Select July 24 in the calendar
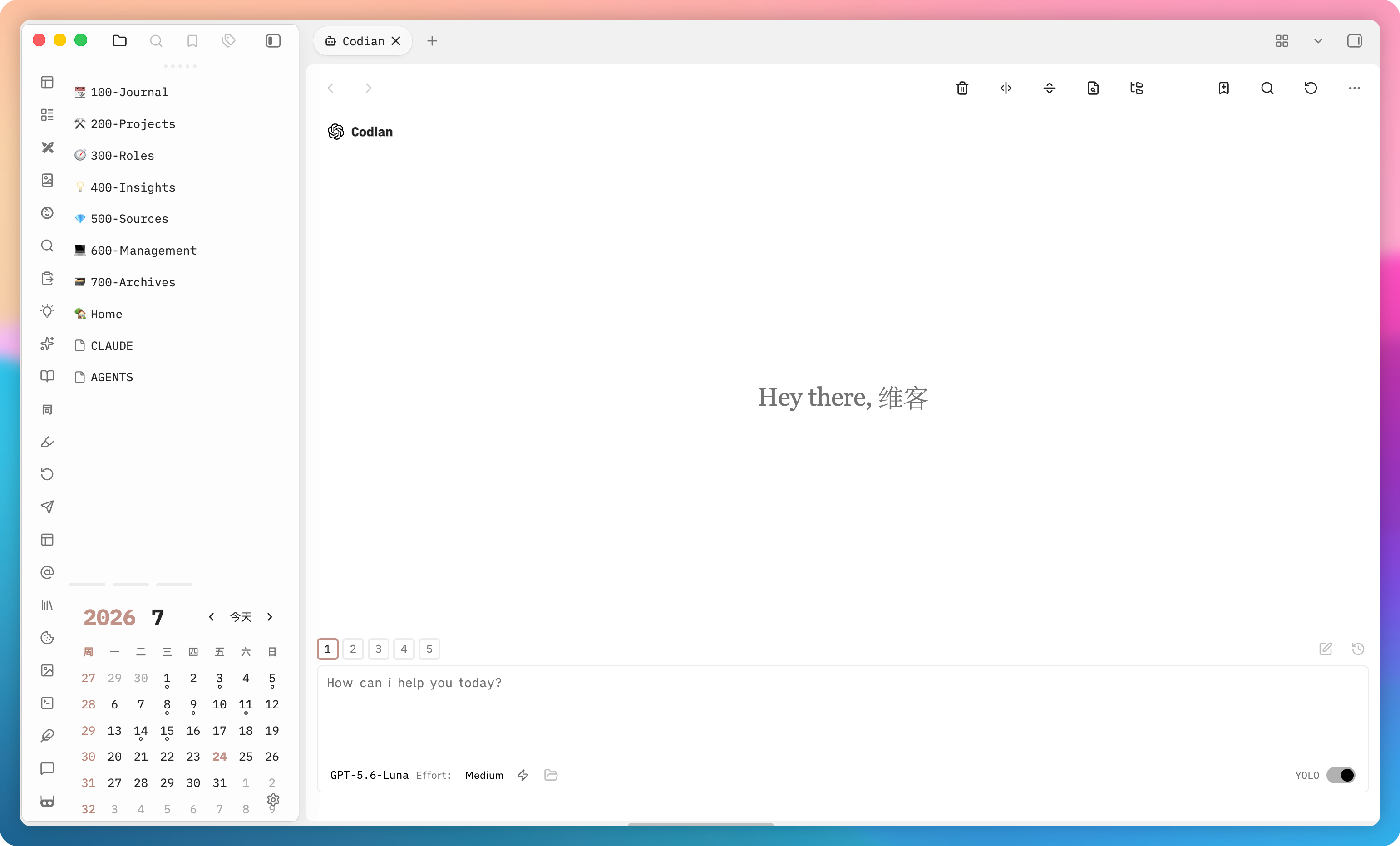 tap(219, 756)
